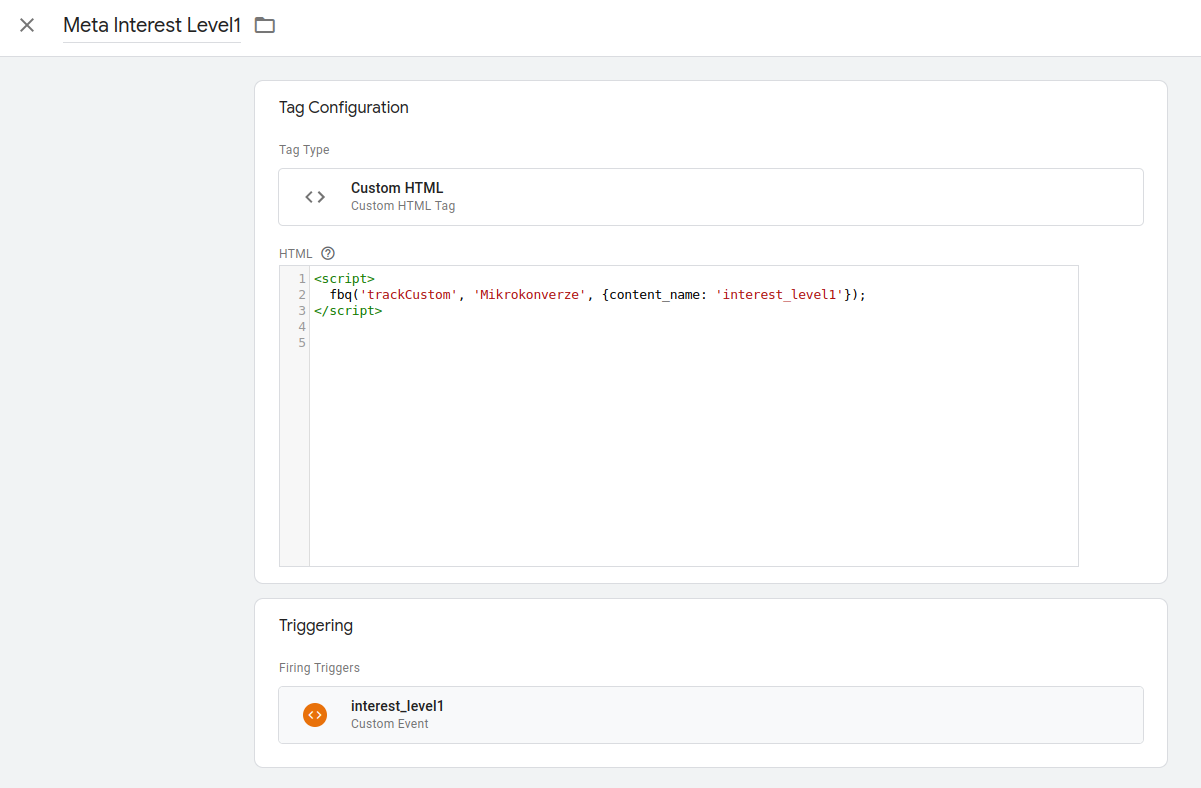1201x788 pixels.
Task: Click the Custom HTML code brackets icon
Action: point(315,197)
